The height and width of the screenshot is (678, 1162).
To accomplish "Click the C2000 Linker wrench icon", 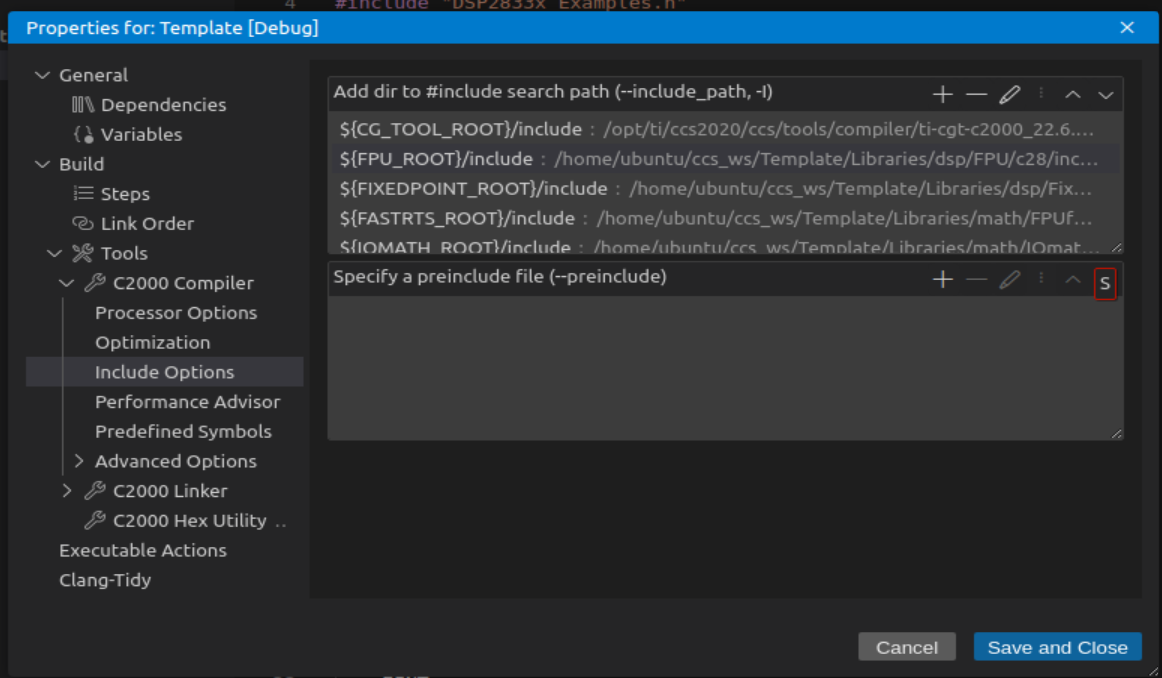I will (x=95, y=491).
